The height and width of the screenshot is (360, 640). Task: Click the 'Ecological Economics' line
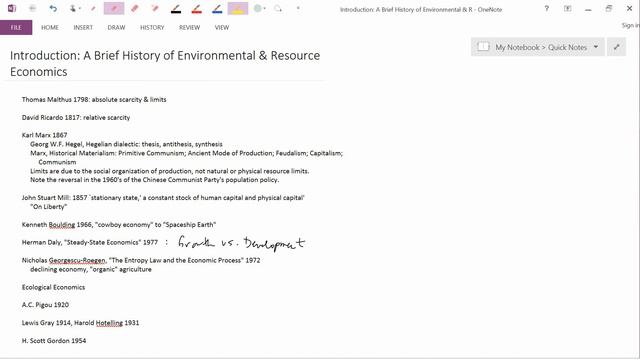click(53, 287)
